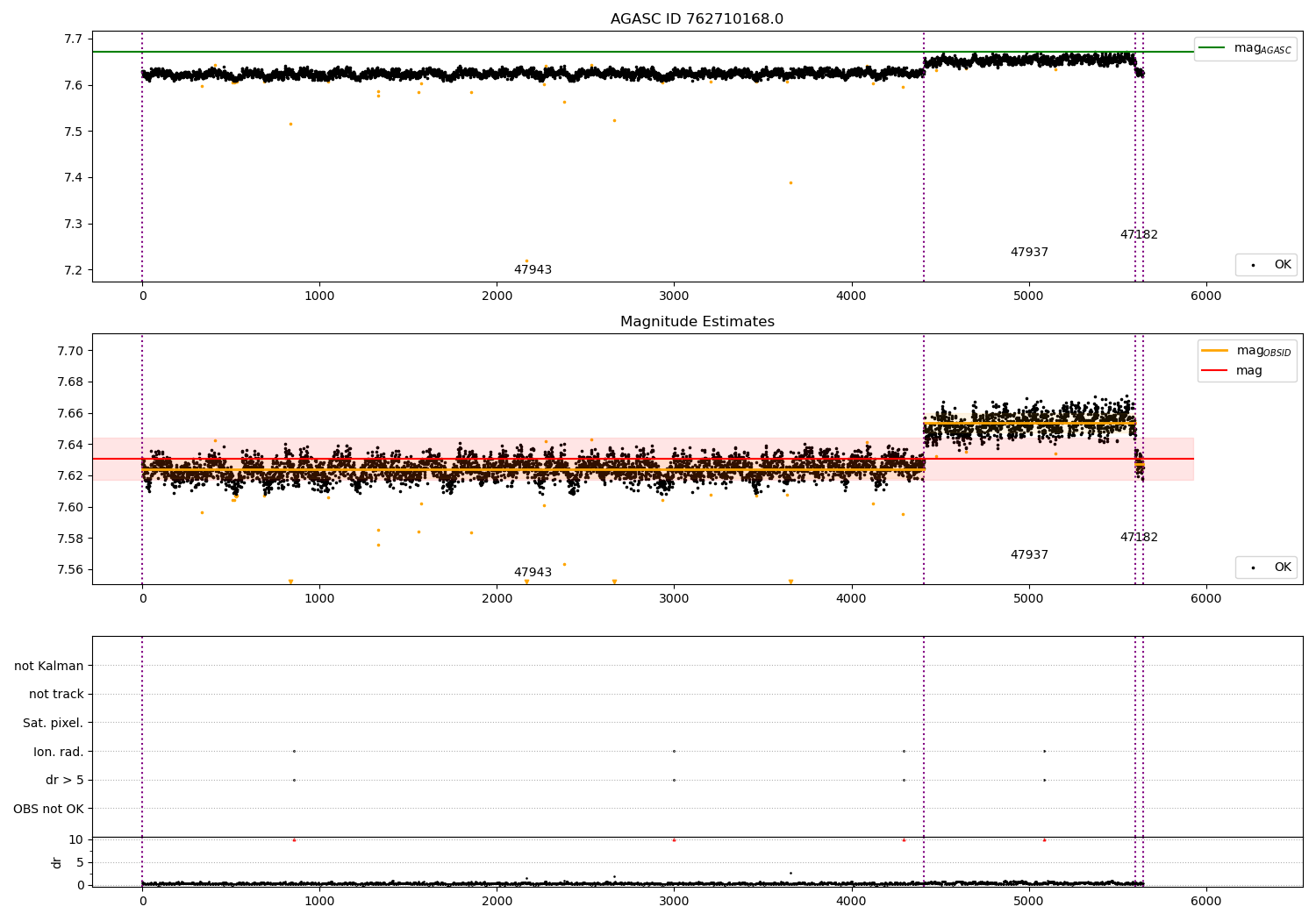Click the 47943 annotation in the top plot
Image resolution: width=1316 pixels, height=921 pixels.
click(533, 270)
